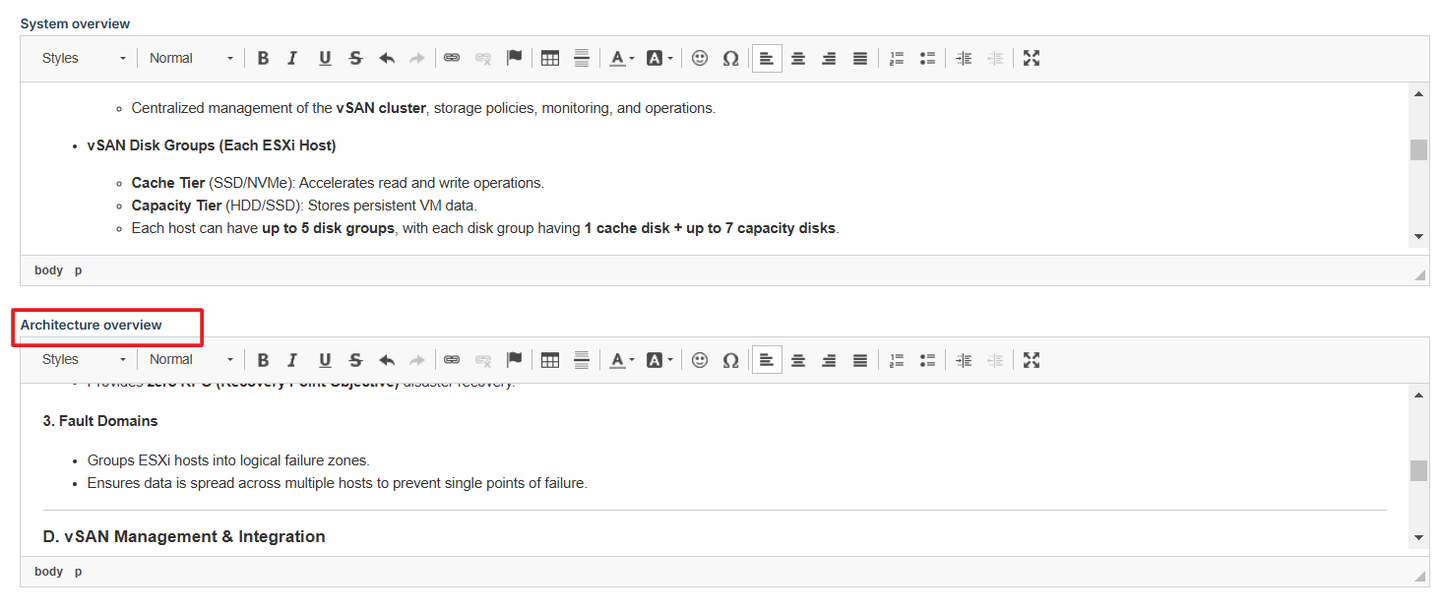Open Normal format dropdown in Architecture overview editor
The image size is (1440, 602).
tap(190, 360)
